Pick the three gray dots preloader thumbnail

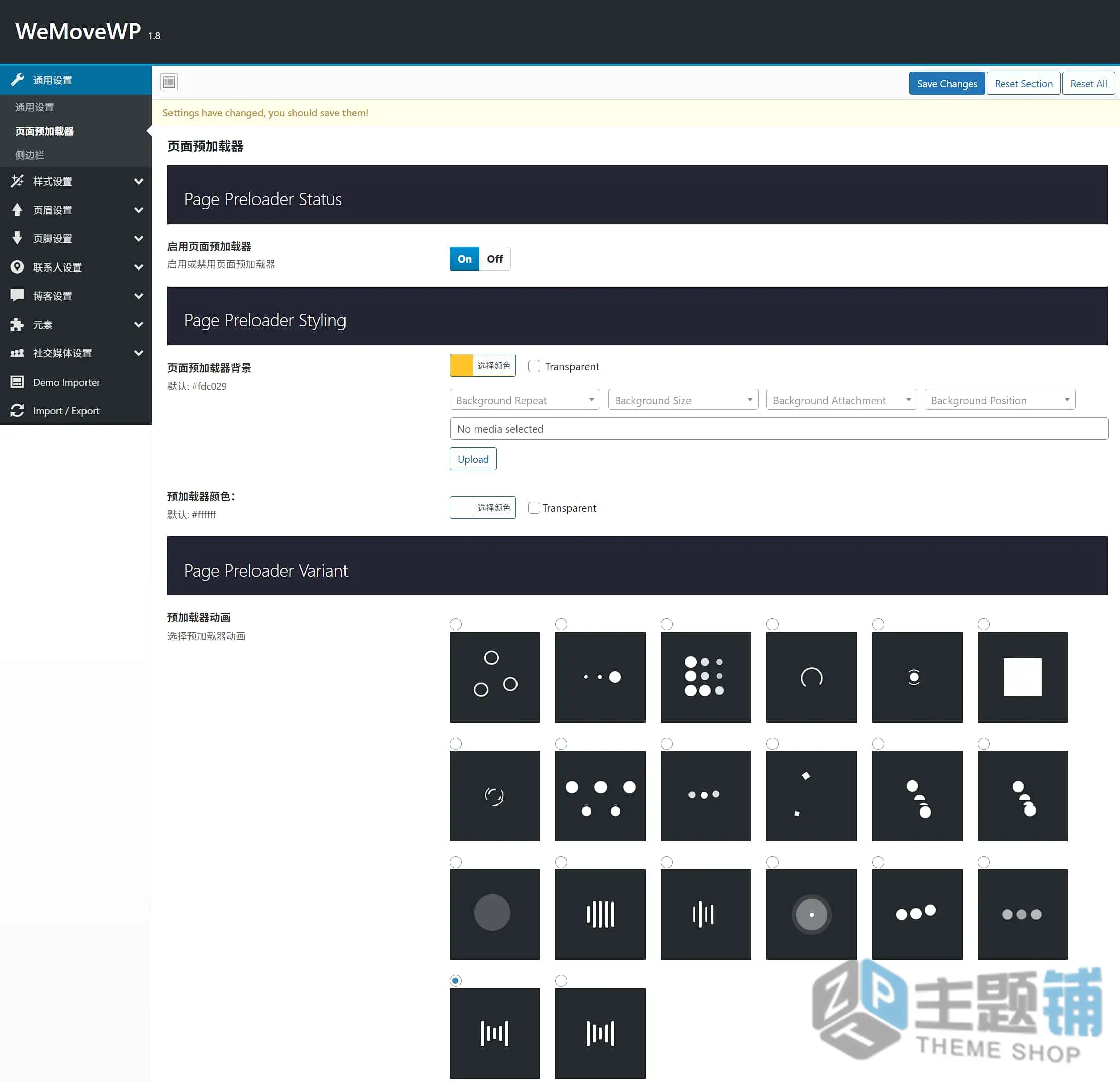(x=1022, y=914)
